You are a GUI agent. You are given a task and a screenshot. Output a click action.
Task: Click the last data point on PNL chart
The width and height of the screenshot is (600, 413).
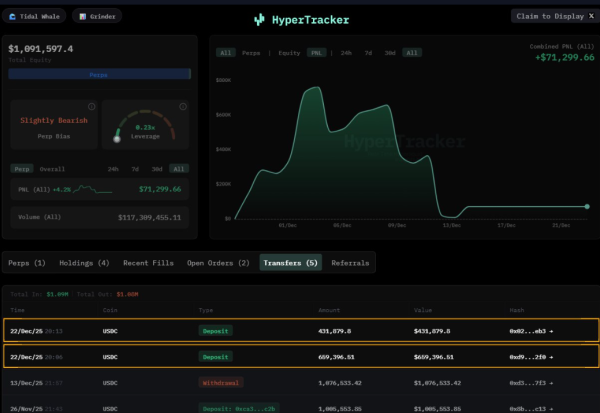586,206
